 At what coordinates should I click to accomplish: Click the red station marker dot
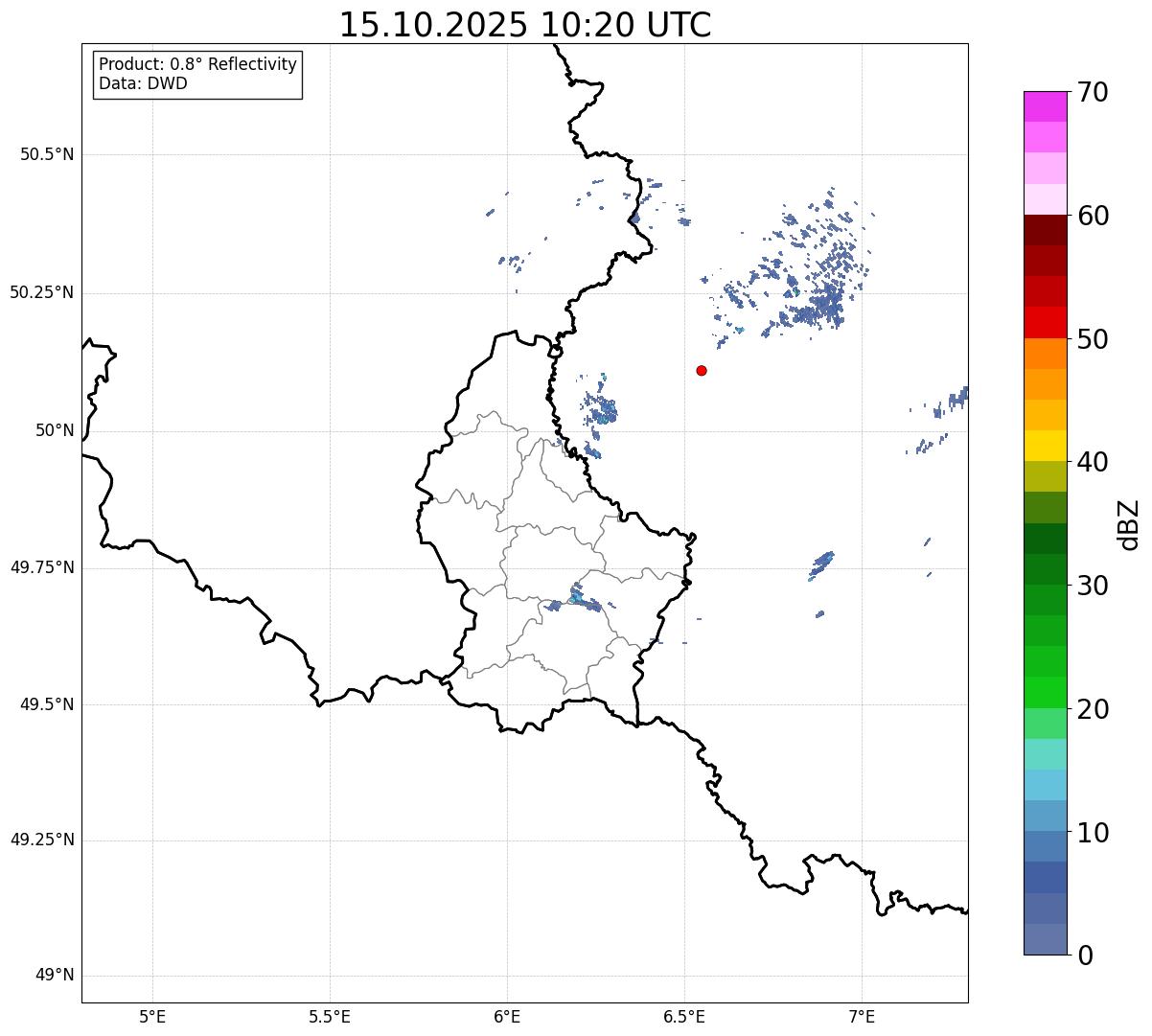click(702, 370)
